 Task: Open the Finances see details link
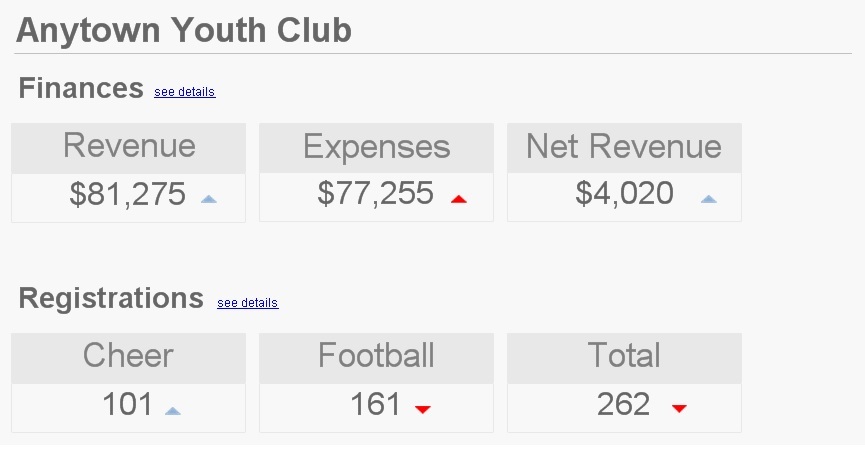coord(184,92)
